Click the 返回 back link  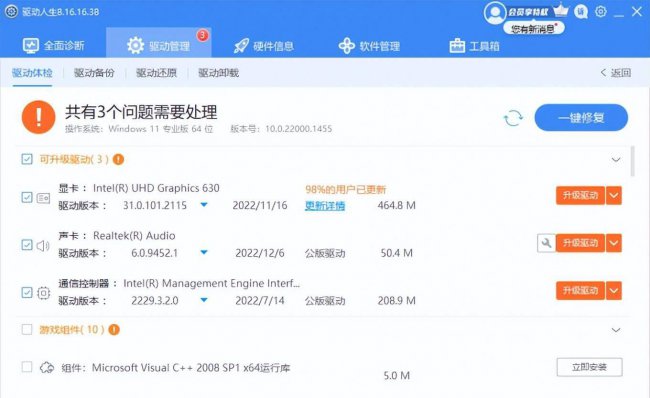coord(616,73)
